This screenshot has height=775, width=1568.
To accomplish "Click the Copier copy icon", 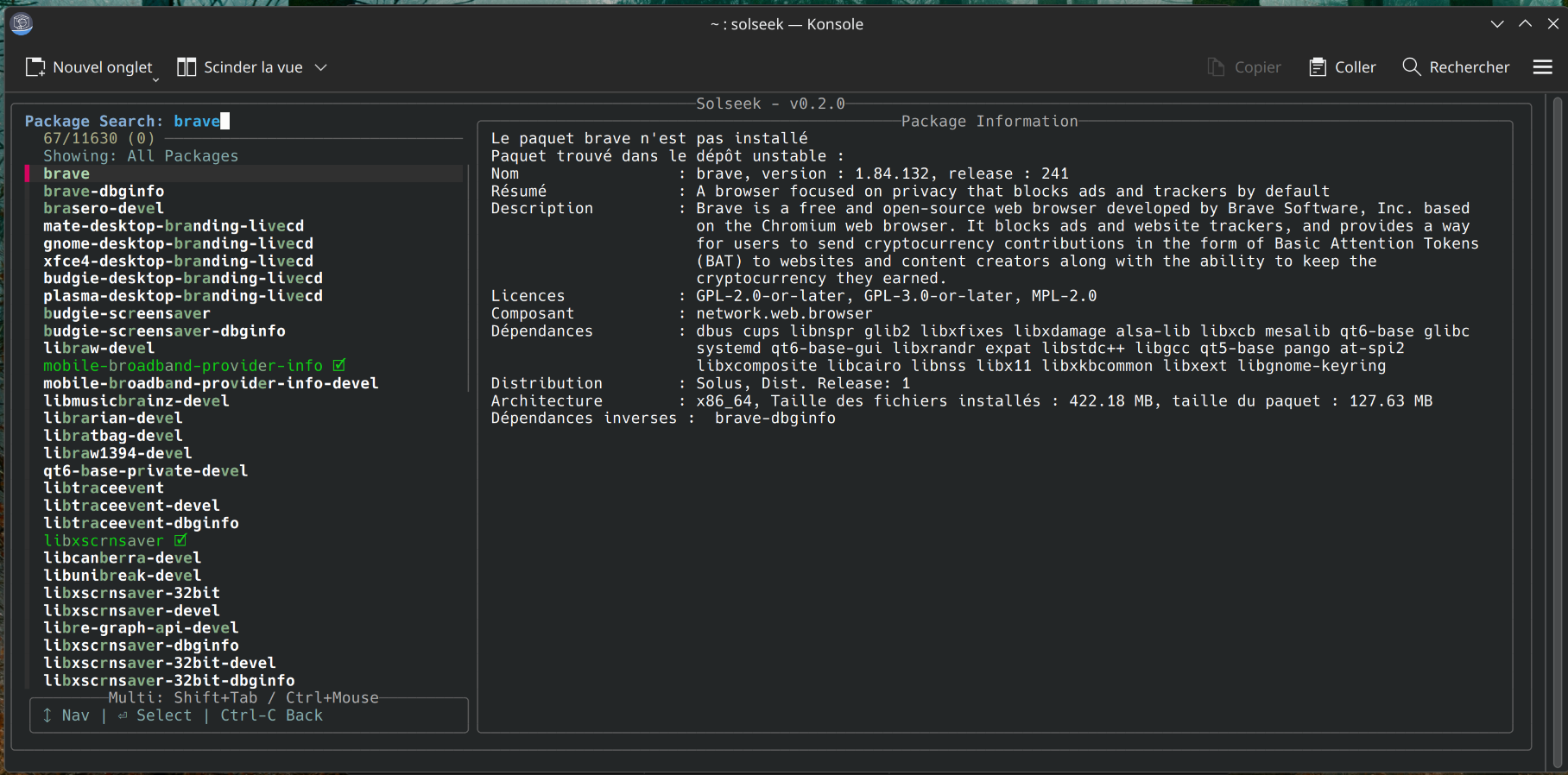I will coord(1216,67).
